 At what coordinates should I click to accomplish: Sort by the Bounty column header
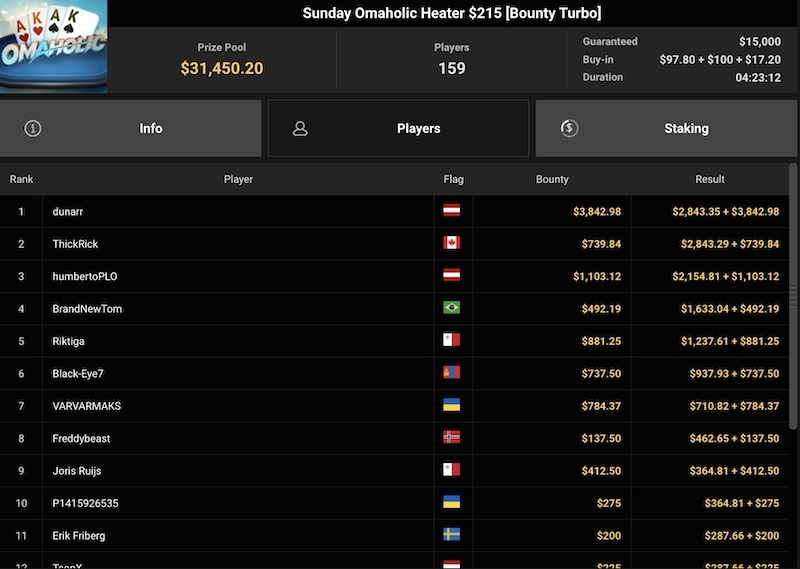(552, 180)
